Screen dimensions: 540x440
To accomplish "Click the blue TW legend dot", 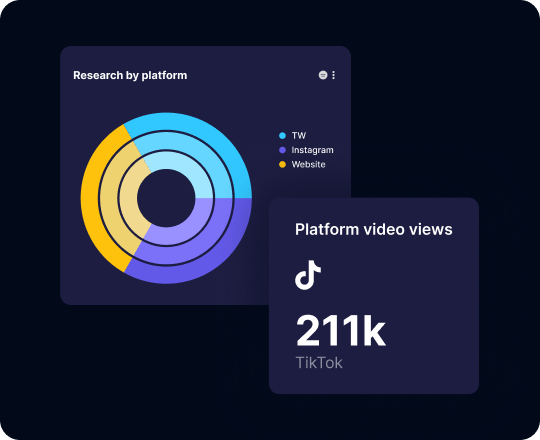I will 282,136.
